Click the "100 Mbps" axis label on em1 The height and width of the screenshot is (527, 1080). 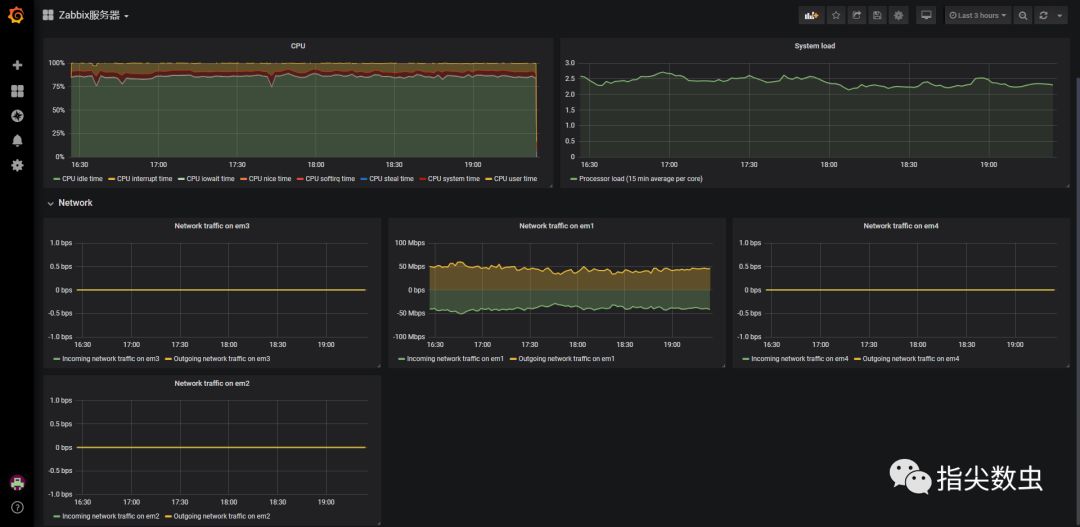click(410, 243)
